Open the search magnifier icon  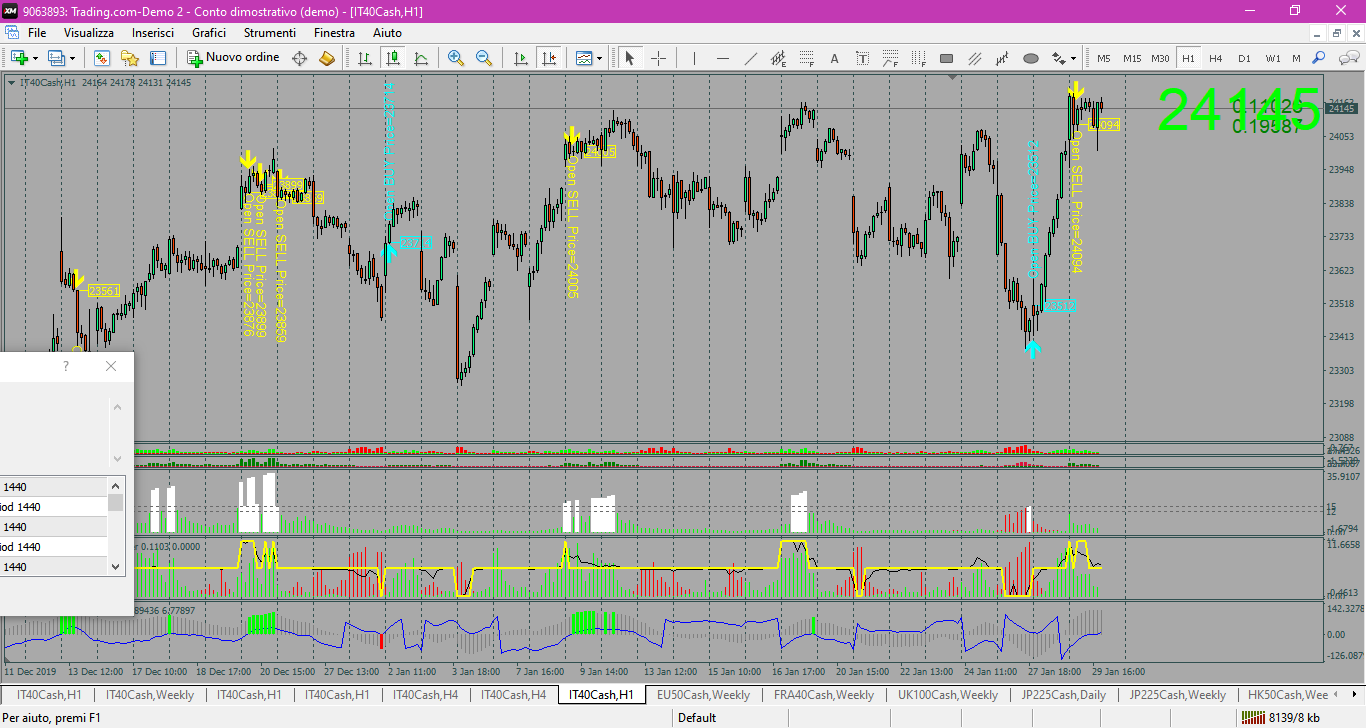(x=1319, y=58)
